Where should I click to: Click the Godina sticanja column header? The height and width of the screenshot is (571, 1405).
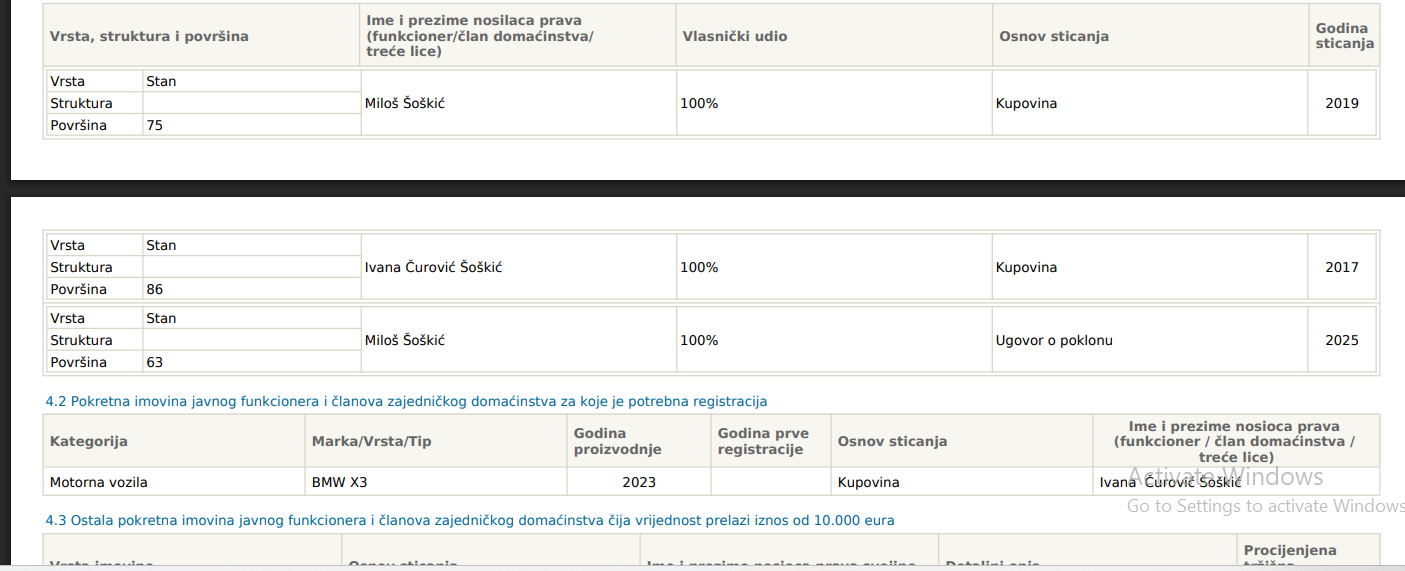[x=1344, y=36]
